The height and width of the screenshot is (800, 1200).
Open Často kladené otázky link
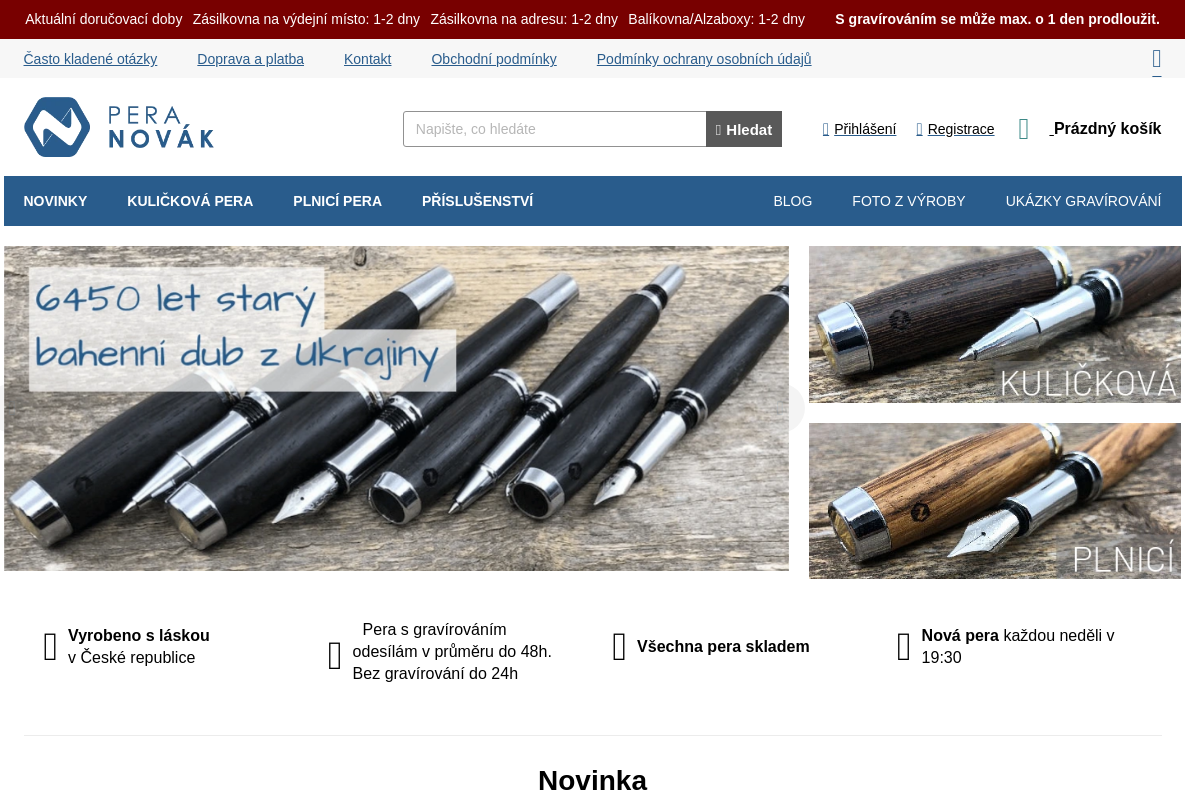click(90, 59)
